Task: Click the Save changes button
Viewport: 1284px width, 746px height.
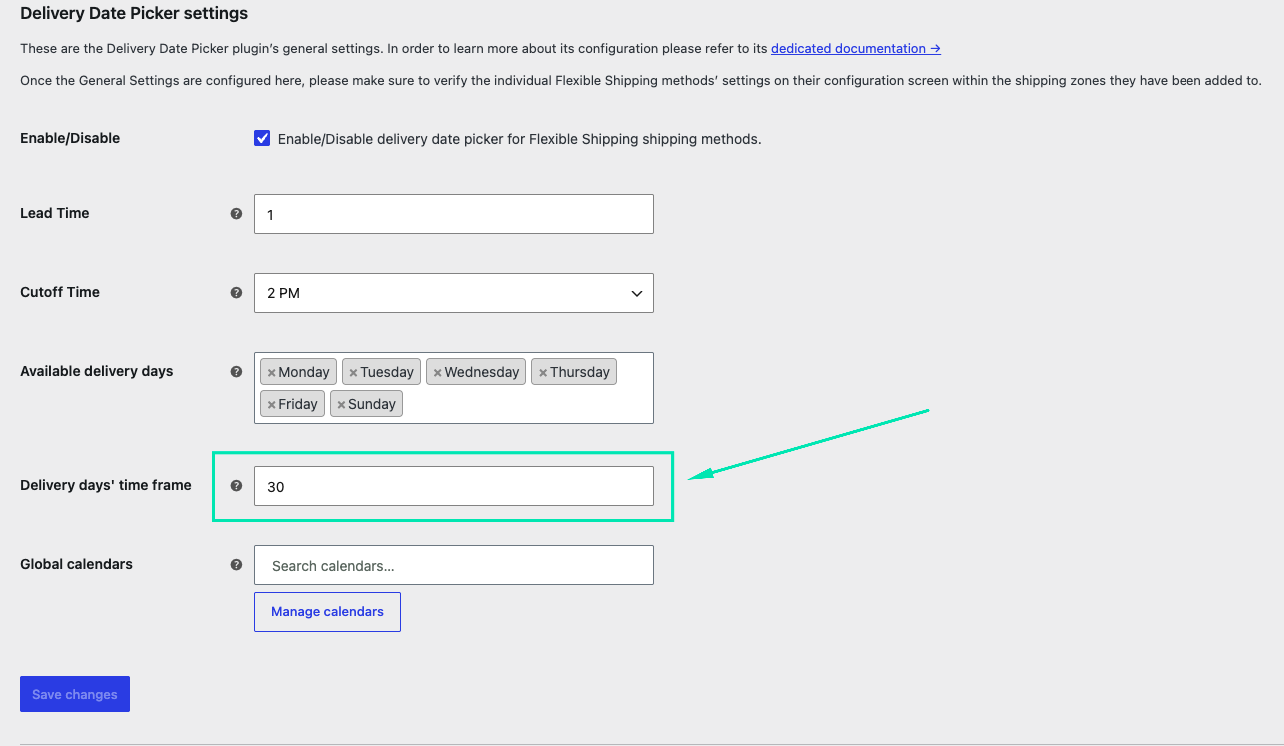Action: [75, 694]
